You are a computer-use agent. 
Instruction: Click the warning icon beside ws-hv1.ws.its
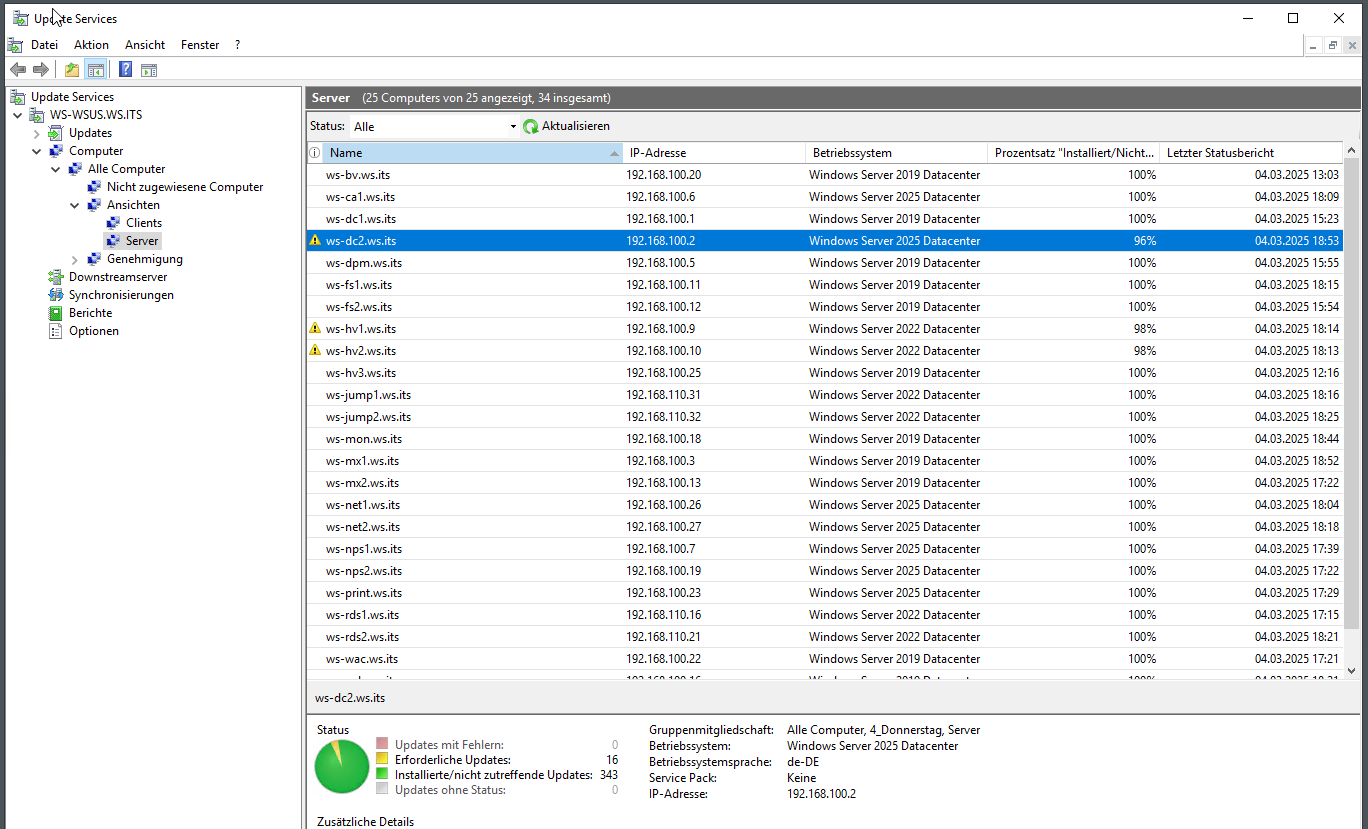(315, 329)
